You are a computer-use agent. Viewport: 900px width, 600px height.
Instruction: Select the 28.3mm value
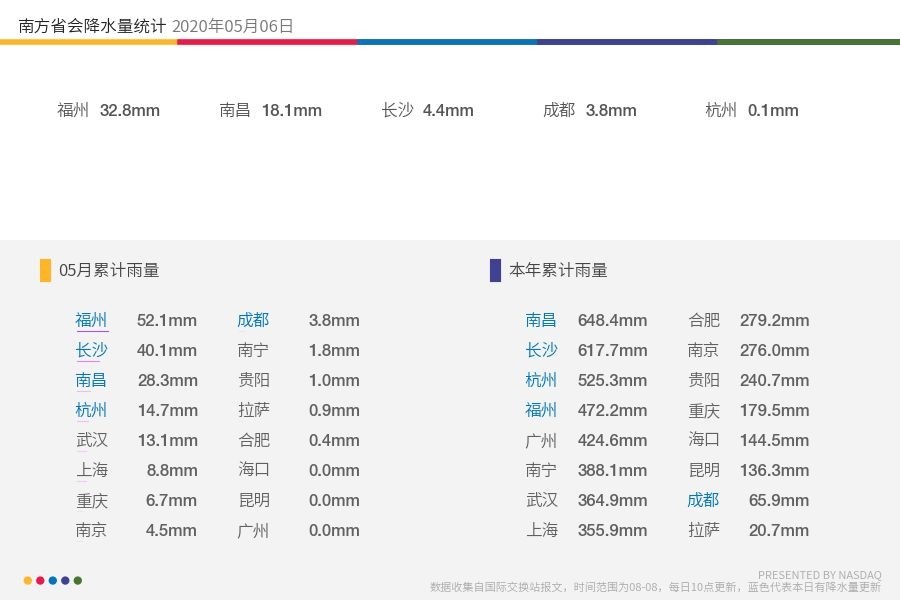click(x=168, y=380)
